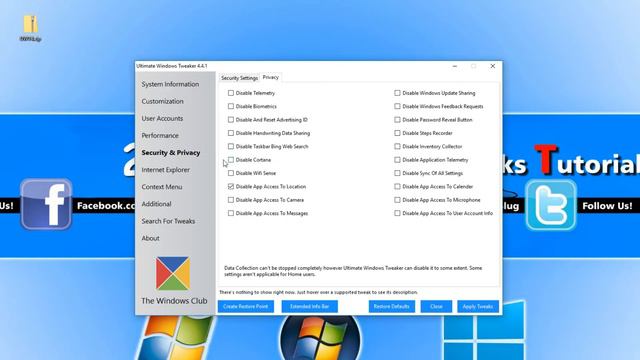Open User Accounts section
This screenshot has width=640, height=360.
pos(162,118)
